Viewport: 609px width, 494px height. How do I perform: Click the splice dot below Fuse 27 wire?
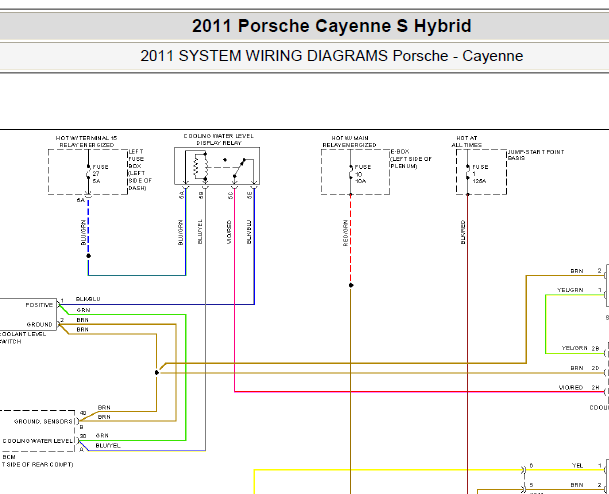click(89, 256)
